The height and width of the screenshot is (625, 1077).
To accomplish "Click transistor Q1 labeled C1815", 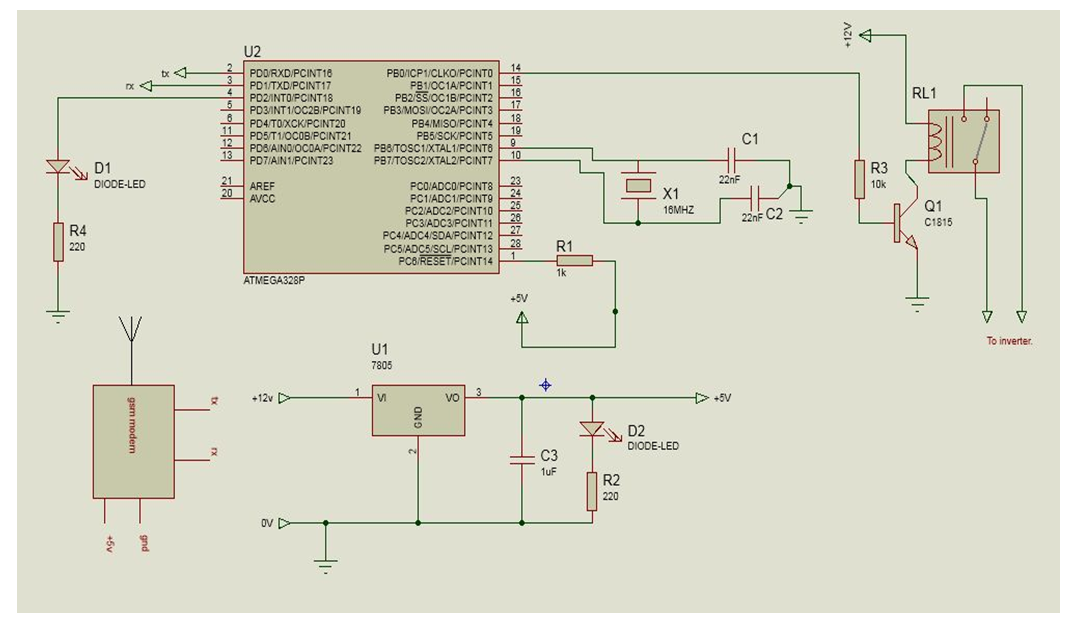I will coord(905,225).
